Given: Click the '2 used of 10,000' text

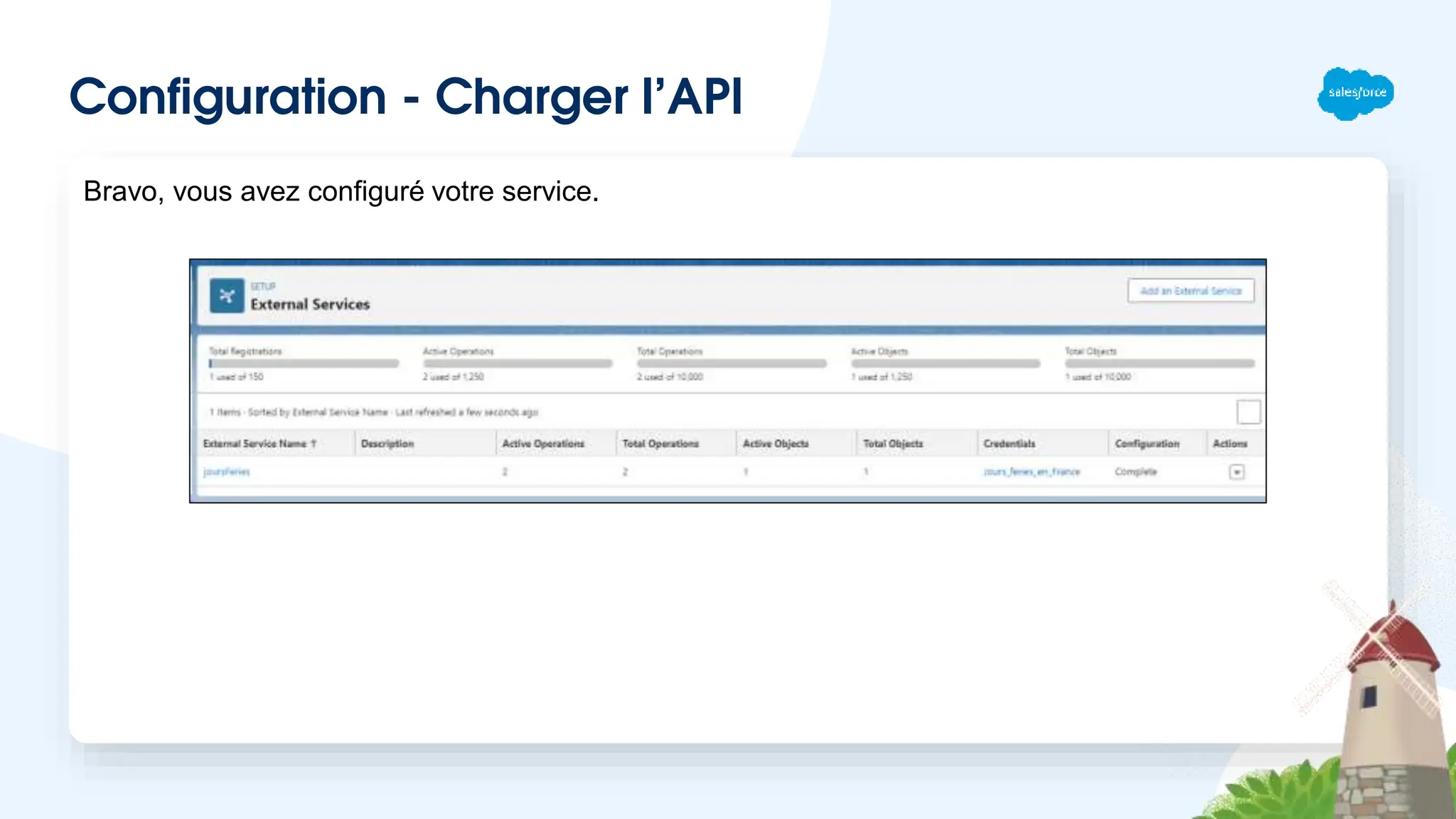Looking at the screenshot, I should pos(670,377).
